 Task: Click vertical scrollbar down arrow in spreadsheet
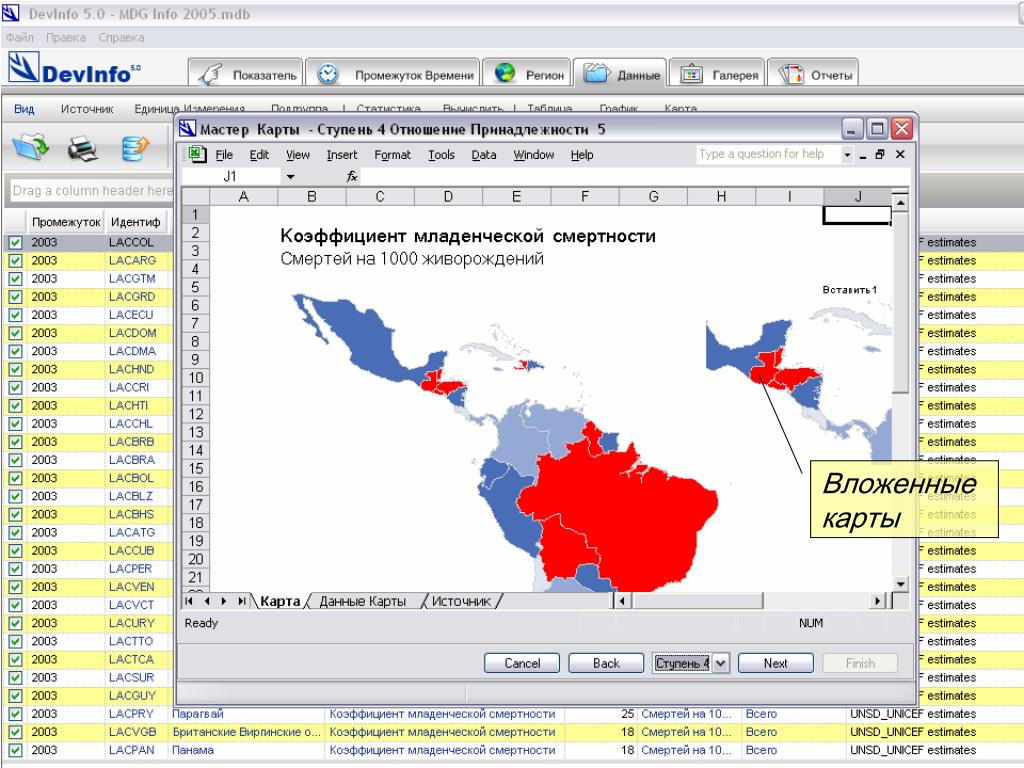point(901,584)
